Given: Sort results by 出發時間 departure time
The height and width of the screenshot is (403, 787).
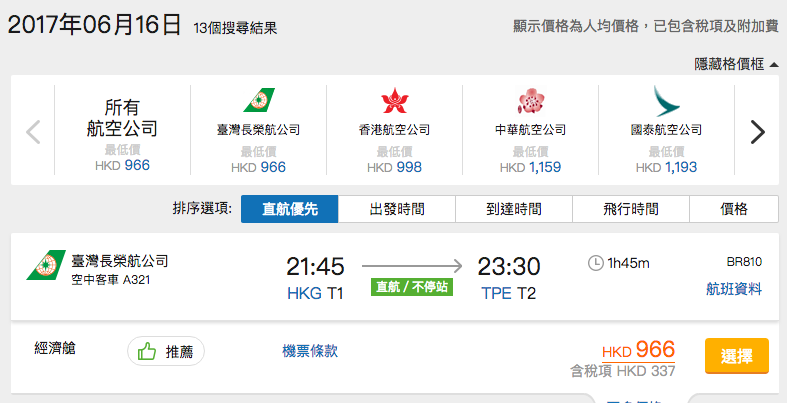Looking at the screenshot, I should coord(397,209).
